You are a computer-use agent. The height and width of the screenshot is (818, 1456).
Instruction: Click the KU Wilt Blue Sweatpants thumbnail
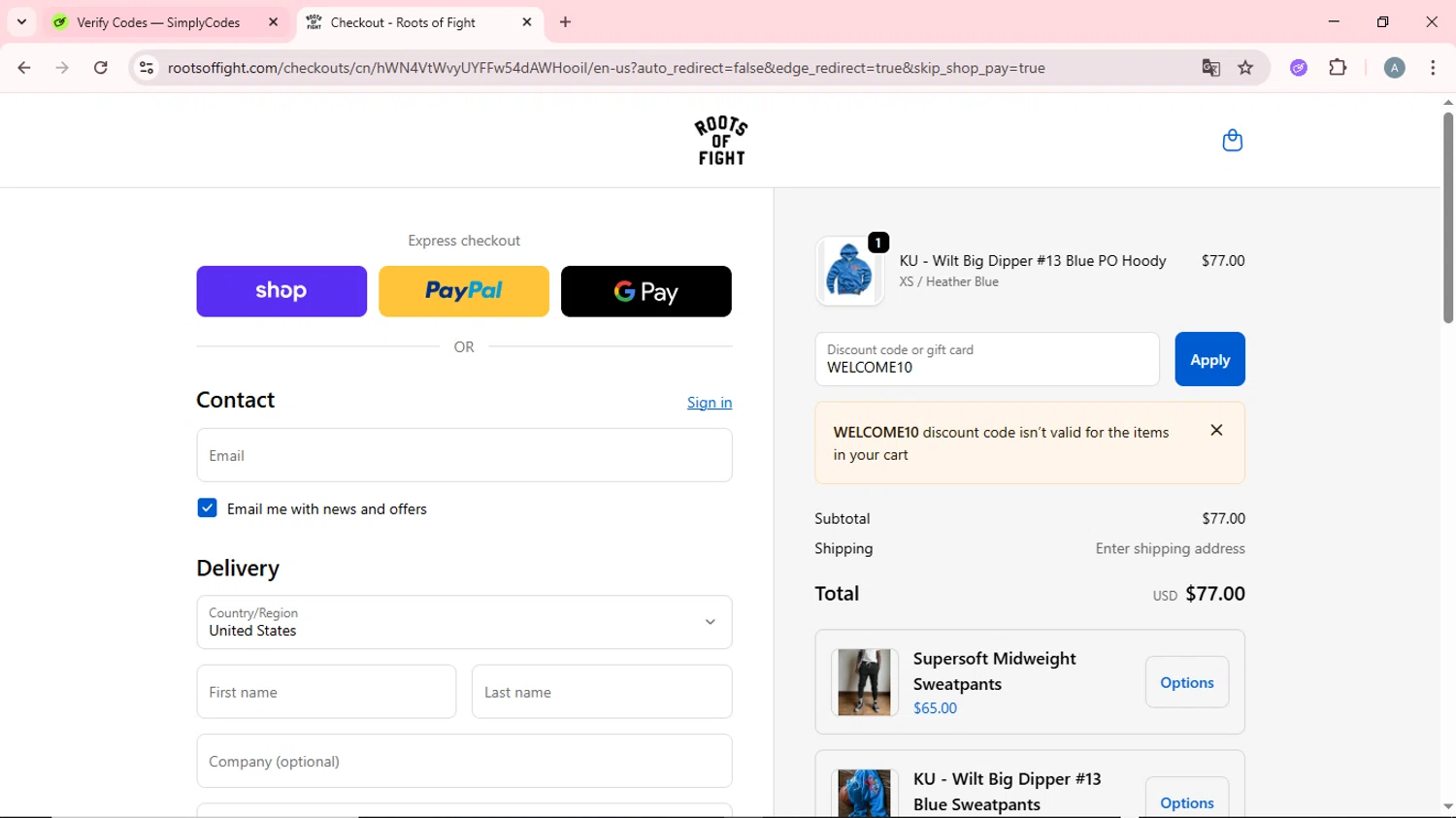[864, 793]
